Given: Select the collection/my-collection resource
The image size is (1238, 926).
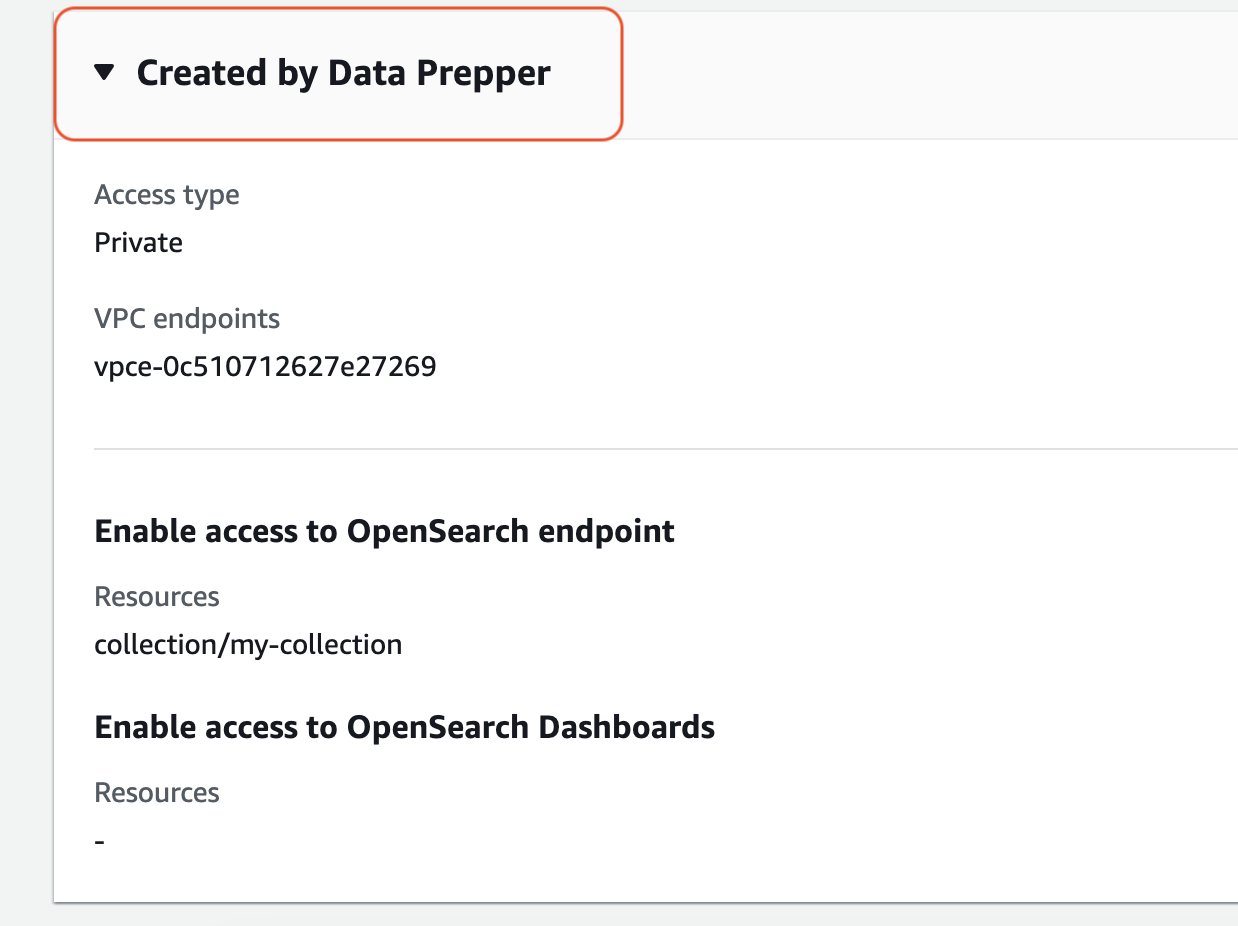Looking at the screenshot, I should (248, 644).
